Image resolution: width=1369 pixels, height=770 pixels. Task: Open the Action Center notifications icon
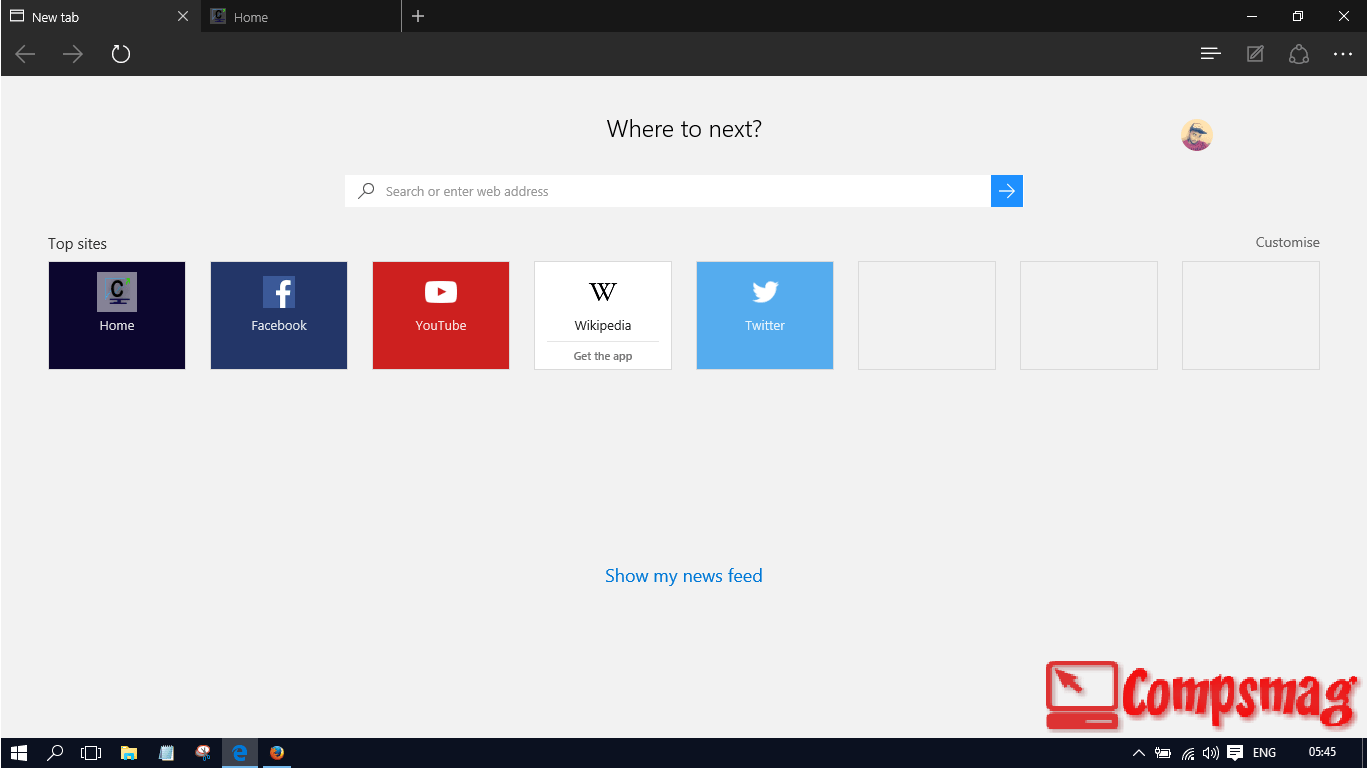pos(1235,753)
